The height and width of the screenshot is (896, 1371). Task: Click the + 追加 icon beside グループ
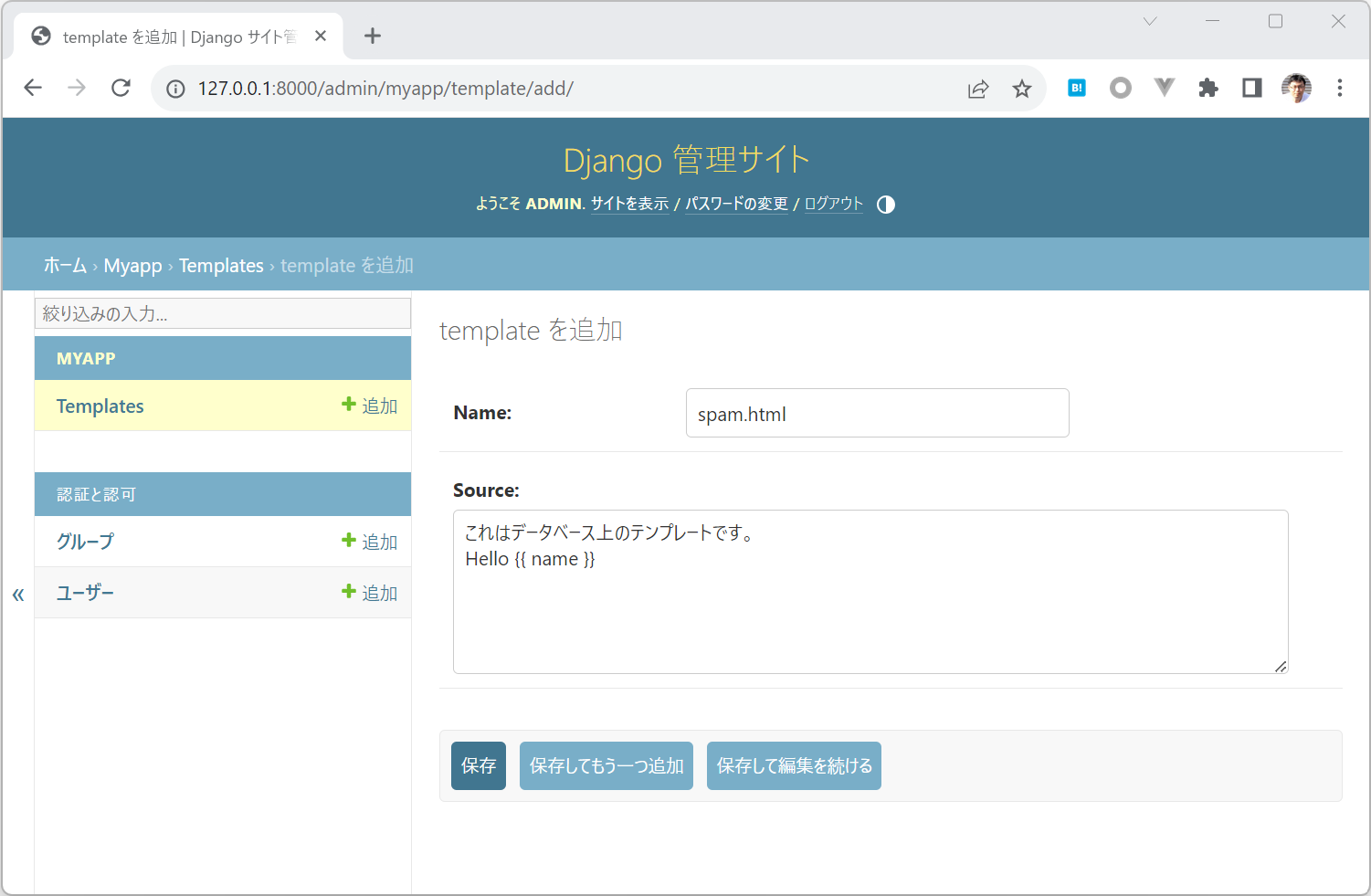point(370,541)
